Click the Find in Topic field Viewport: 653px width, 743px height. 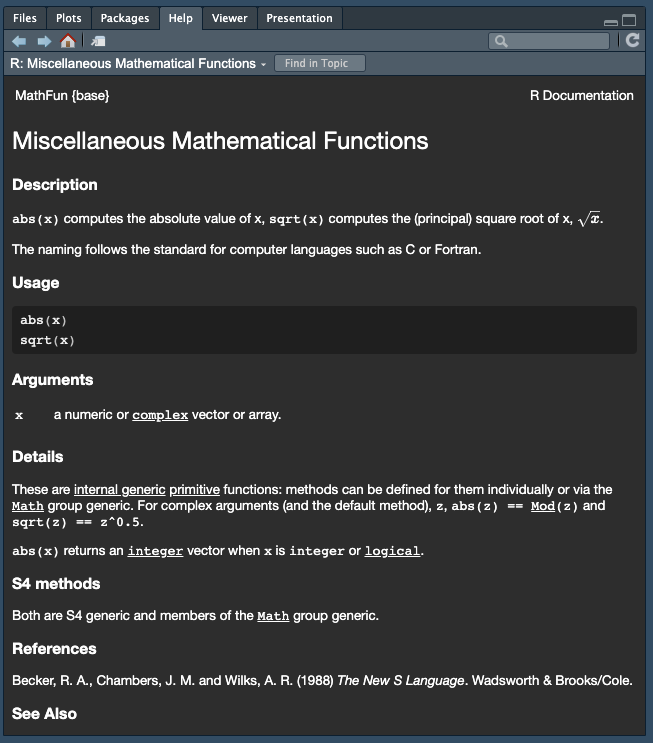(319, 63)
